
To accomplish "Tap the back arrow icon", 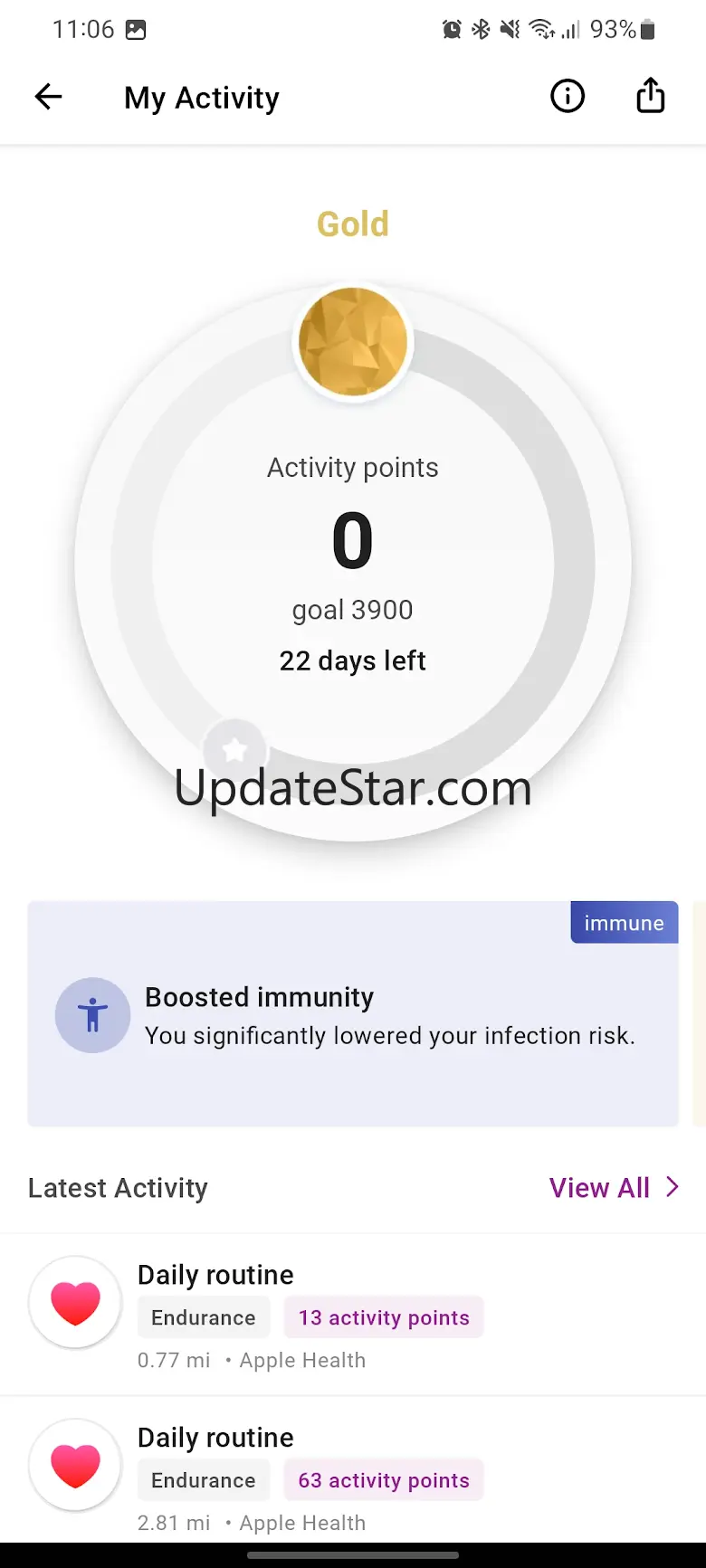I will [x=48, y=97].
